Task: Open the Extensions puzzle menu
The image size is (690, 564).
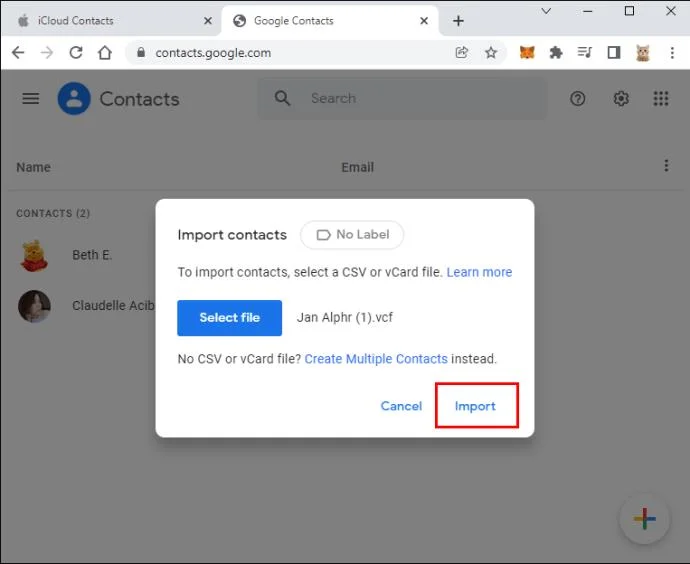Action: pyautogui.click(x=556, y=53)
